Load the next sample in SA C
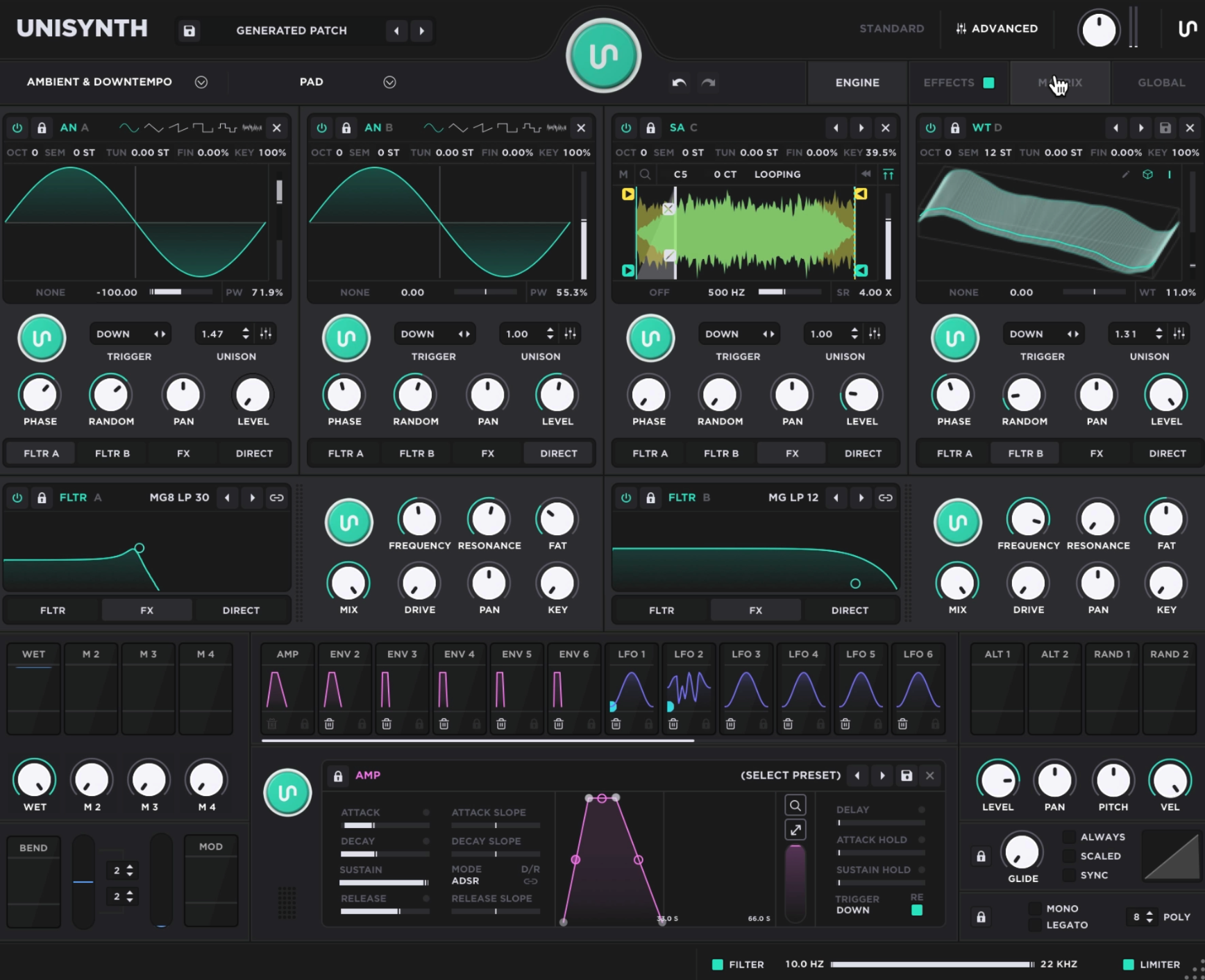The image size is (1205, 980). coord(861,128)
